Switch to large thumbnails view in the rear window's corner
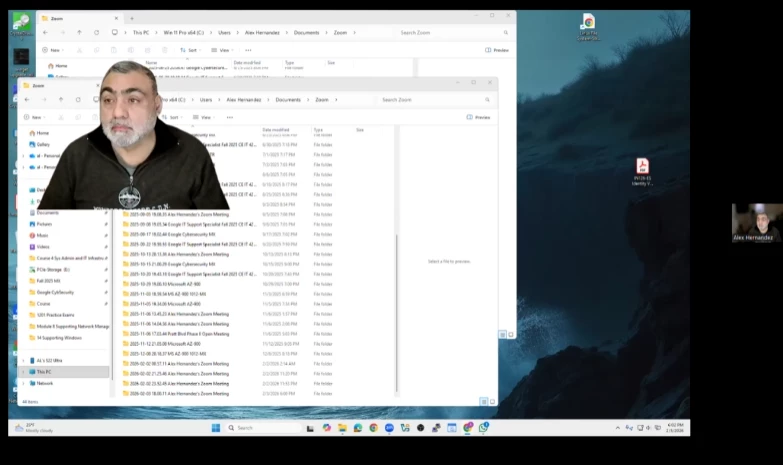Image resolution: width=783 pixels, height=465 pixels. pyautogui.click(x=511, y=335)
